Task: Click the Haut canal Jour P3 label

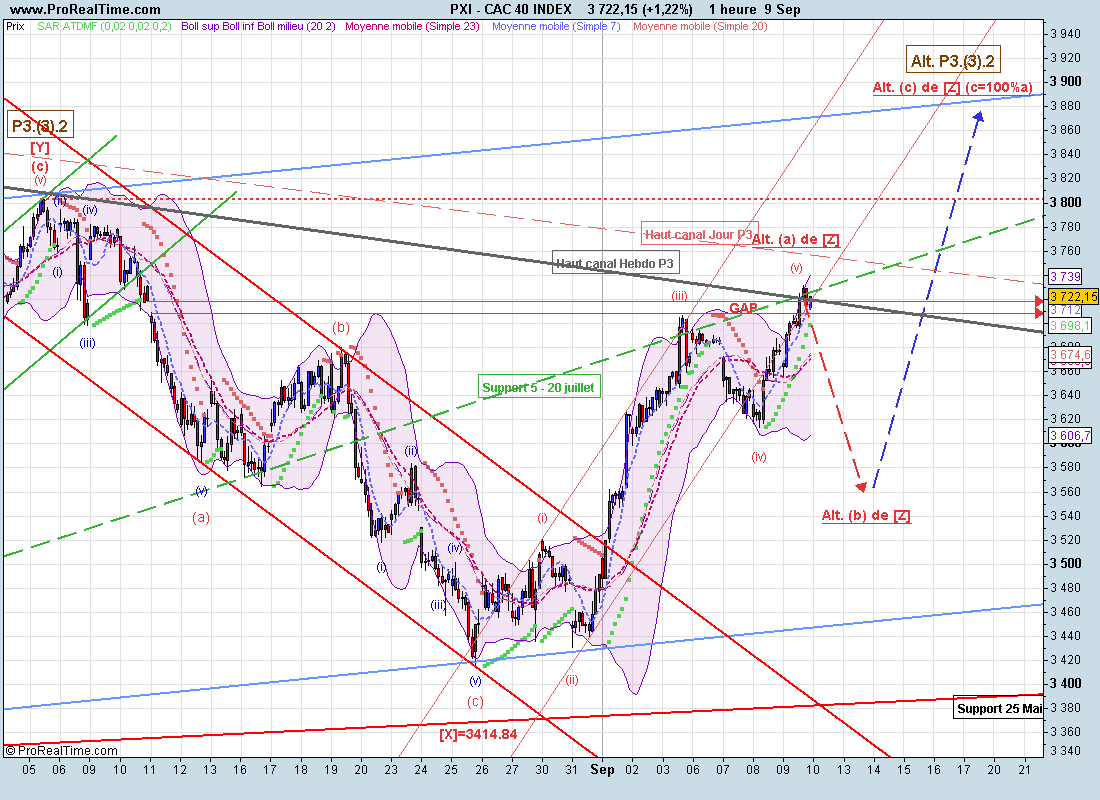Action: 699,234
